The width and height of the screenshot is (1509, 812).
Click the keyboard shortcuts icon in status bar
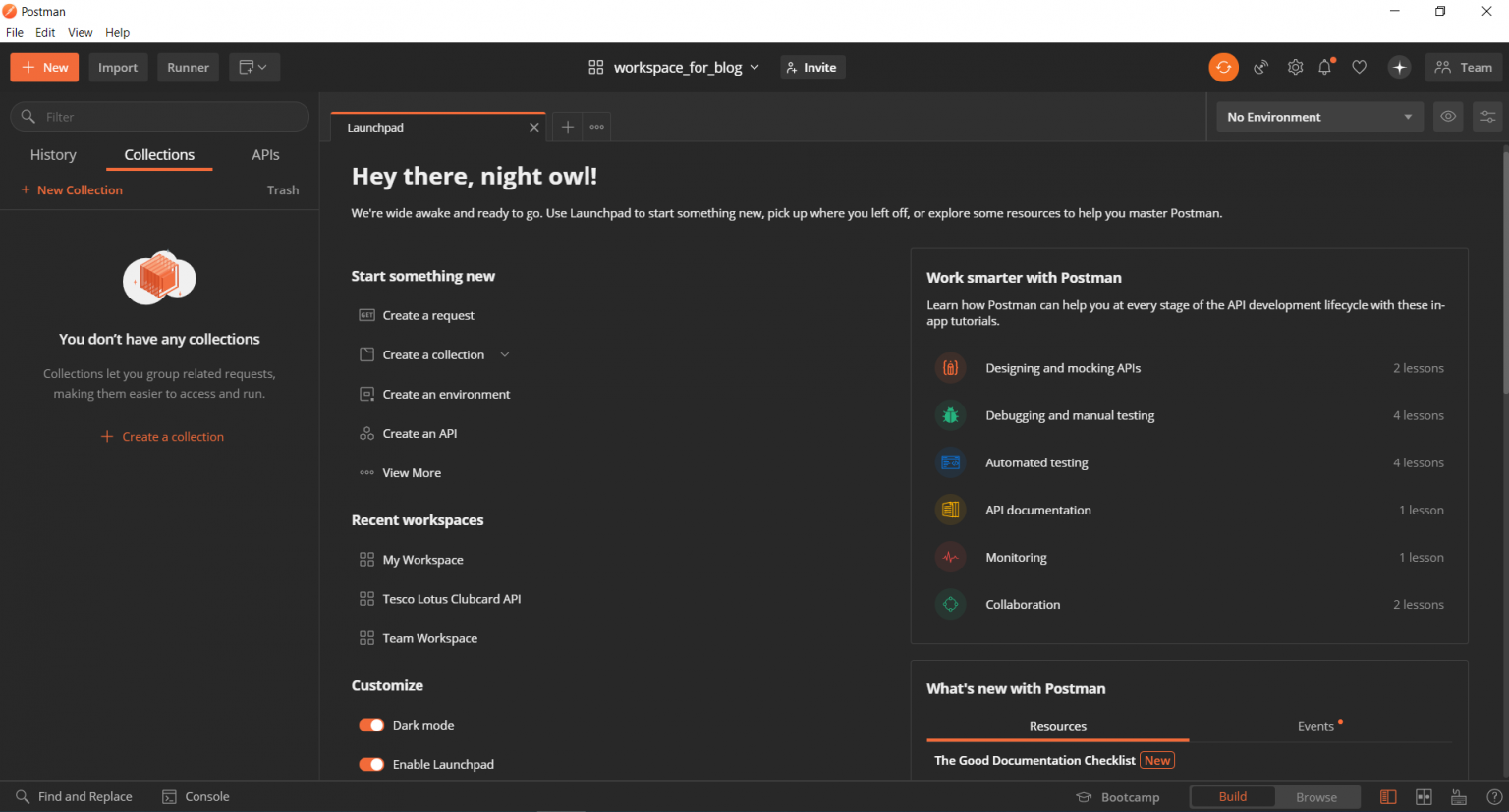pos(1459,796)
